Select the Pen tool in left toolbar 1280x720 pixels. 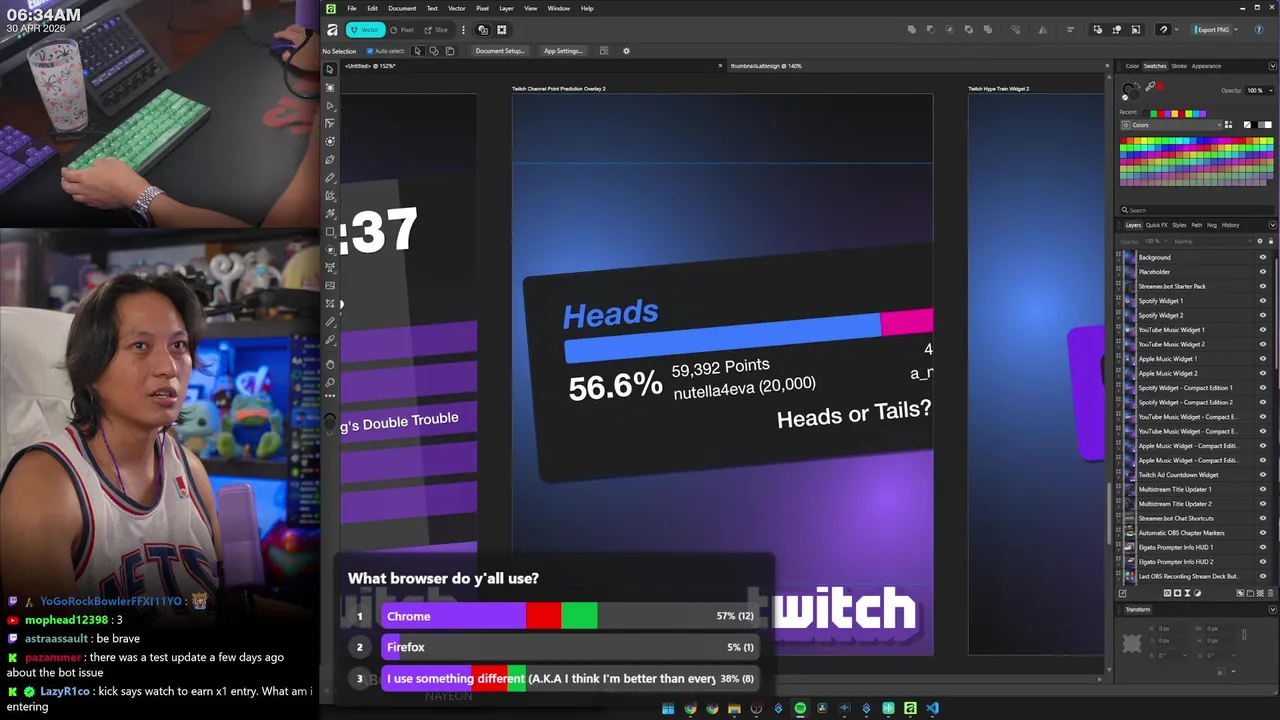[x=330, y=159]
